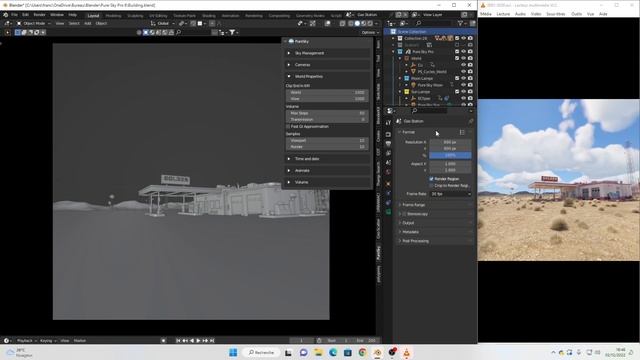Pin the Gas Station properties context
This screenshot has width=640, height=360.
[471, 121]
